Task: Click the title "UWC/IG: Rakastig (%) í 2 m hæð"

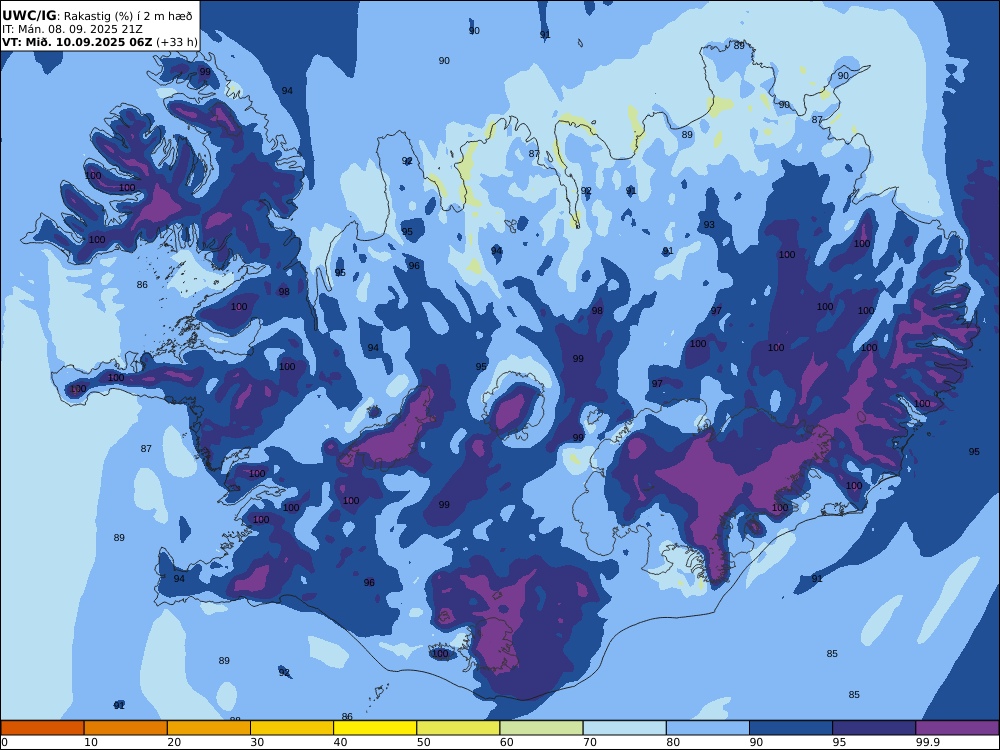Action: click(x=97, y=16)
